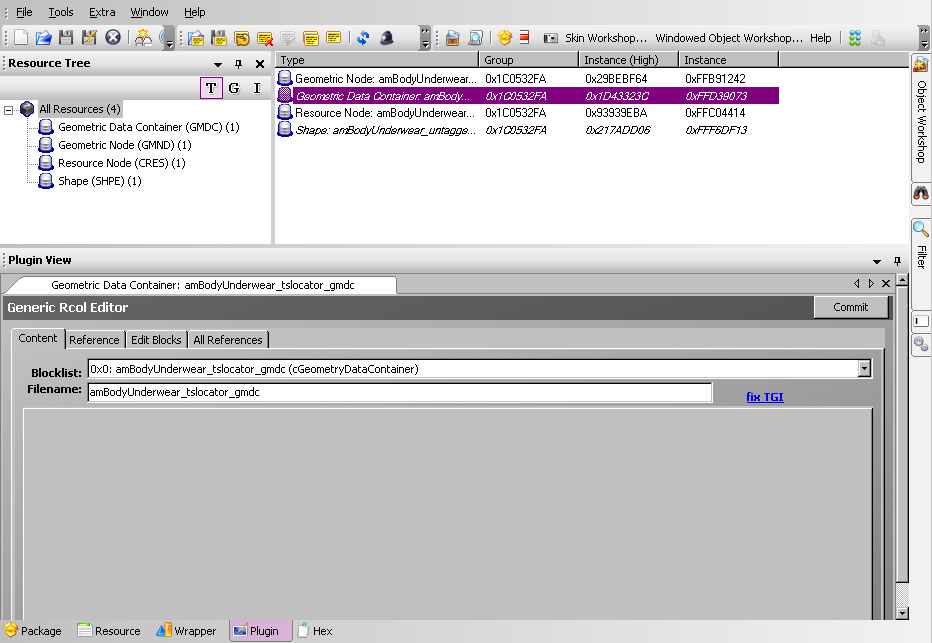Toggle the T (Type) tree view button
The width and height of the screenshot is (932, 643).
pyautogui.click(x=211, y=88)
